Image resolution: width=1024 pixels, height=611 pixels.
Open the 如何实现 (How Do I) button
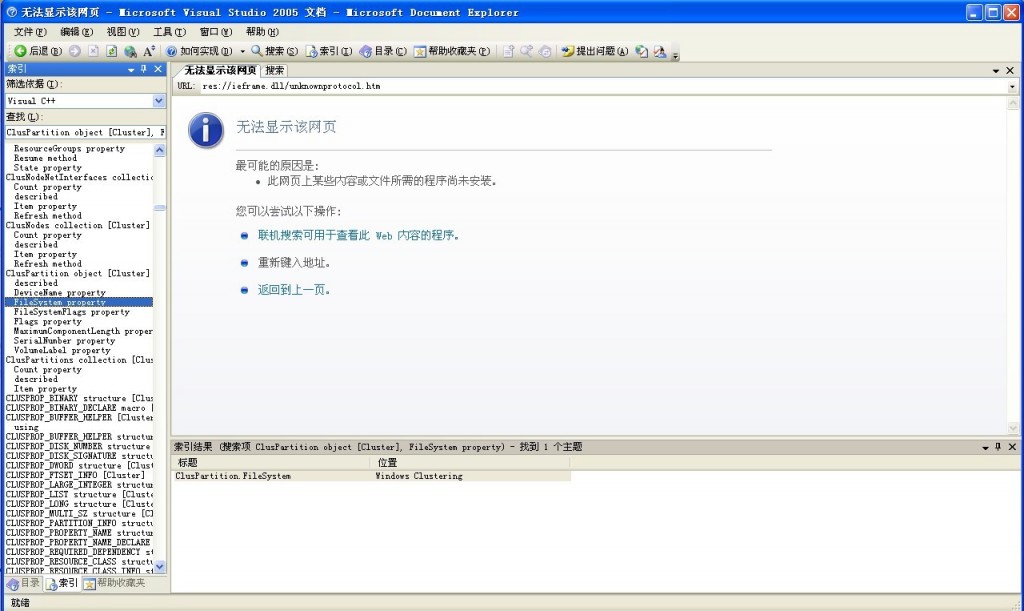(x=199, y=51)
